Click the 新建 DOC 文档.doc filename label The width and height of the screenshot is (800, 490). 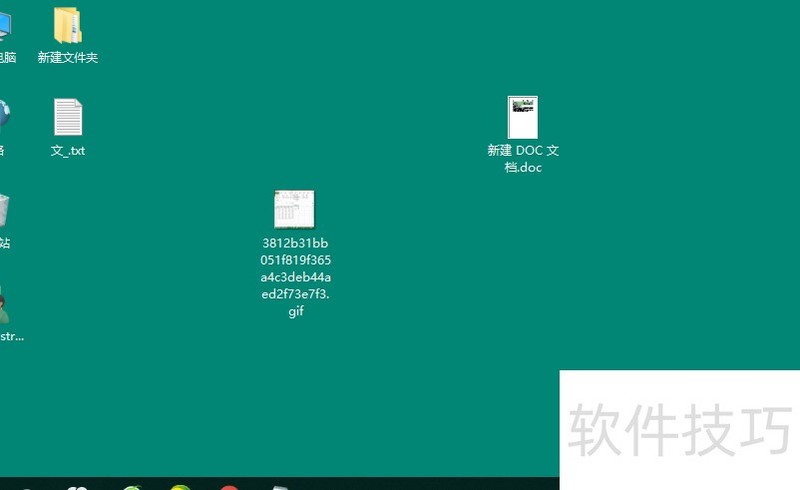tap(523, 159)
